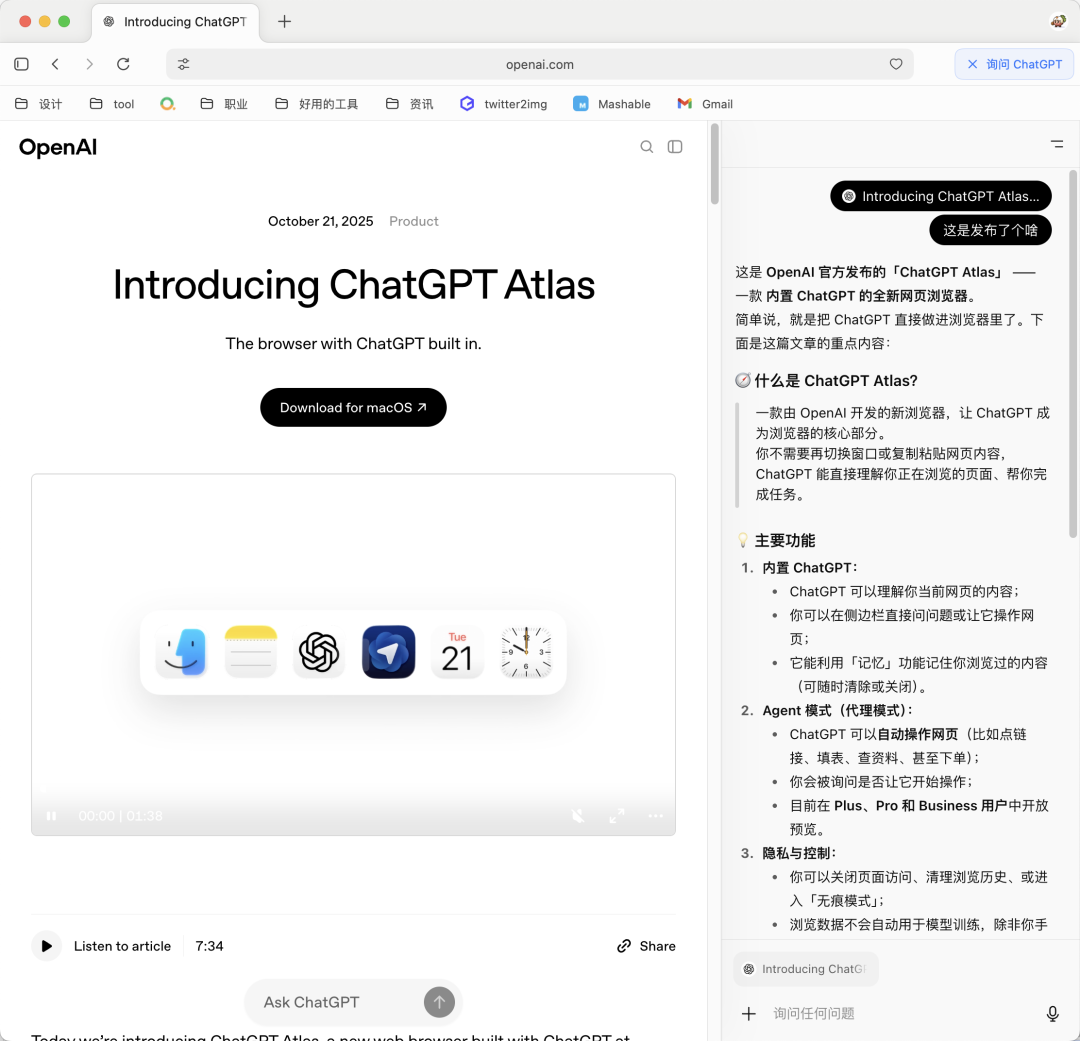Image resolution: width=1080 pixels, height=1041 pixels.
Task: Click the Share icon below the video
Action: click(645, 945)
